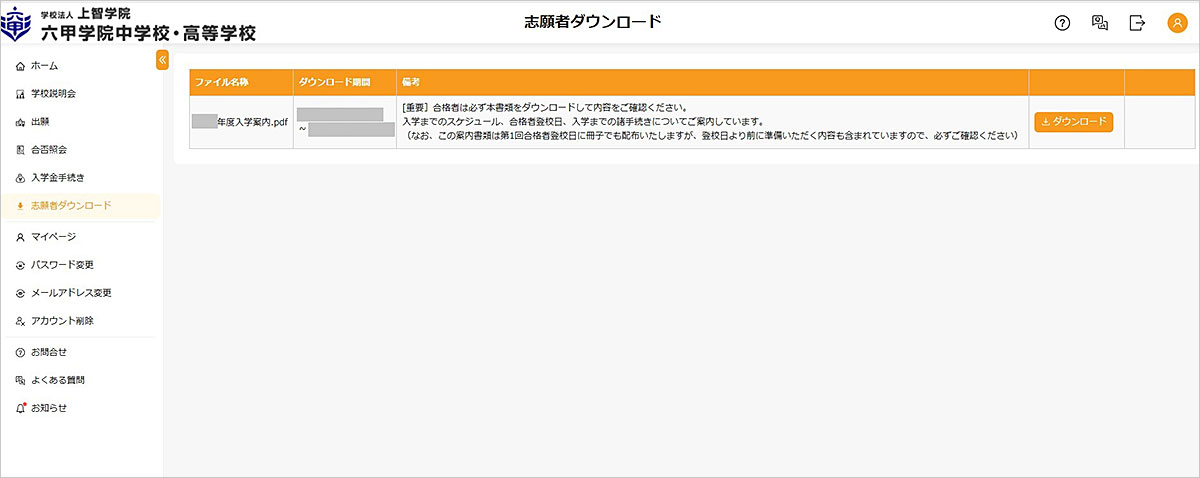Select 志願者ダウンロード sidebar item
This screenshot has height=478, width=1200.
click(x=70, y=206)
